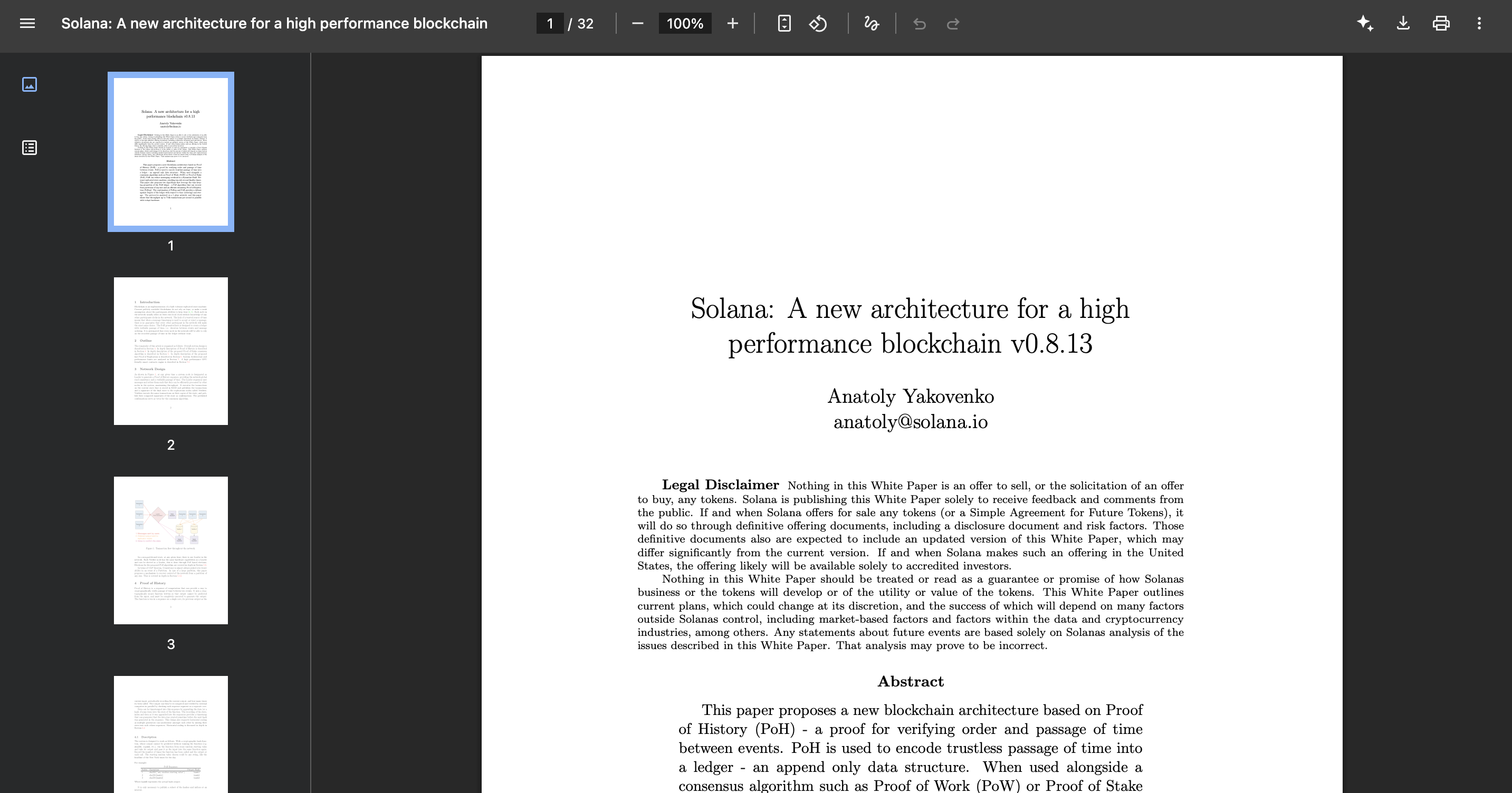Viewport: 1512px width, 793px height.
Task: Show the document outline view
Action: pyautogui.click(x=30, y=148)
